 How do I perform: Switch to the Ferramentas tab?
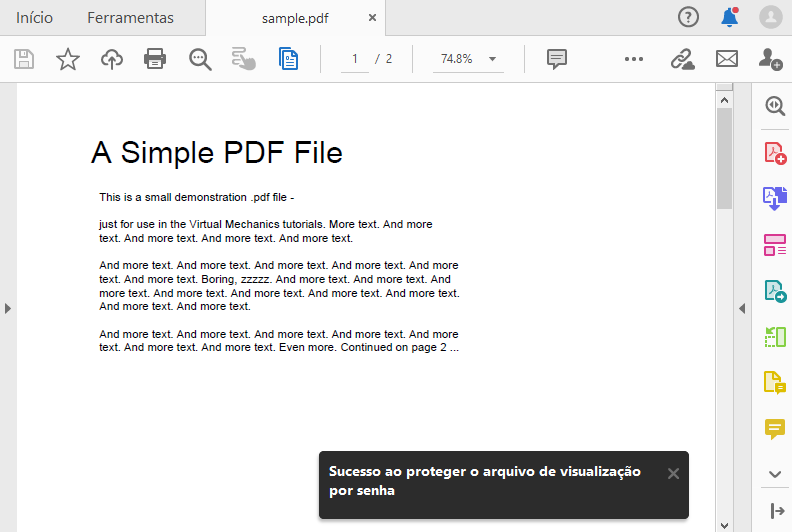point(130,18)
